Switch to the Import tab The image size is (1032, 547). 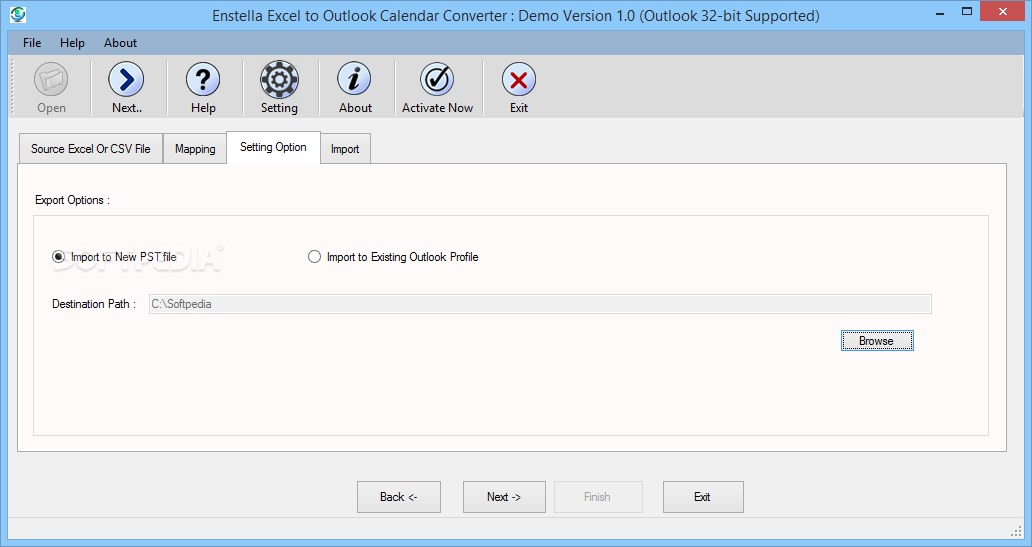pos(345,149)
